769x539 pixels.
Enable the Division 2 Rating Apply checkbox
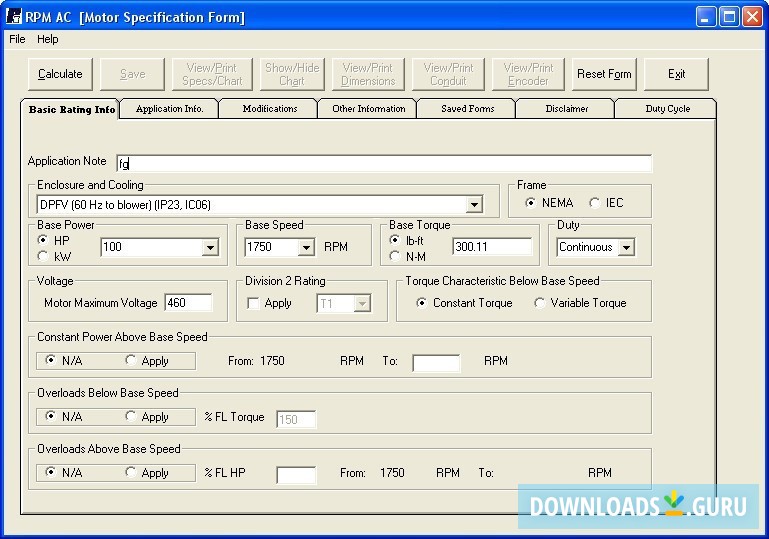253,303
